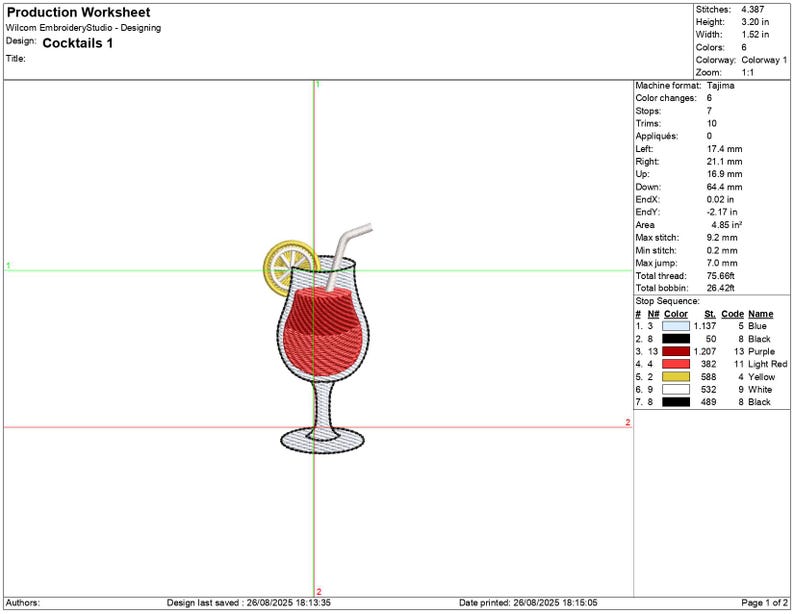Click the Light Red swatch in stop 4
The image size is (794, 614).
pos(676,364)
